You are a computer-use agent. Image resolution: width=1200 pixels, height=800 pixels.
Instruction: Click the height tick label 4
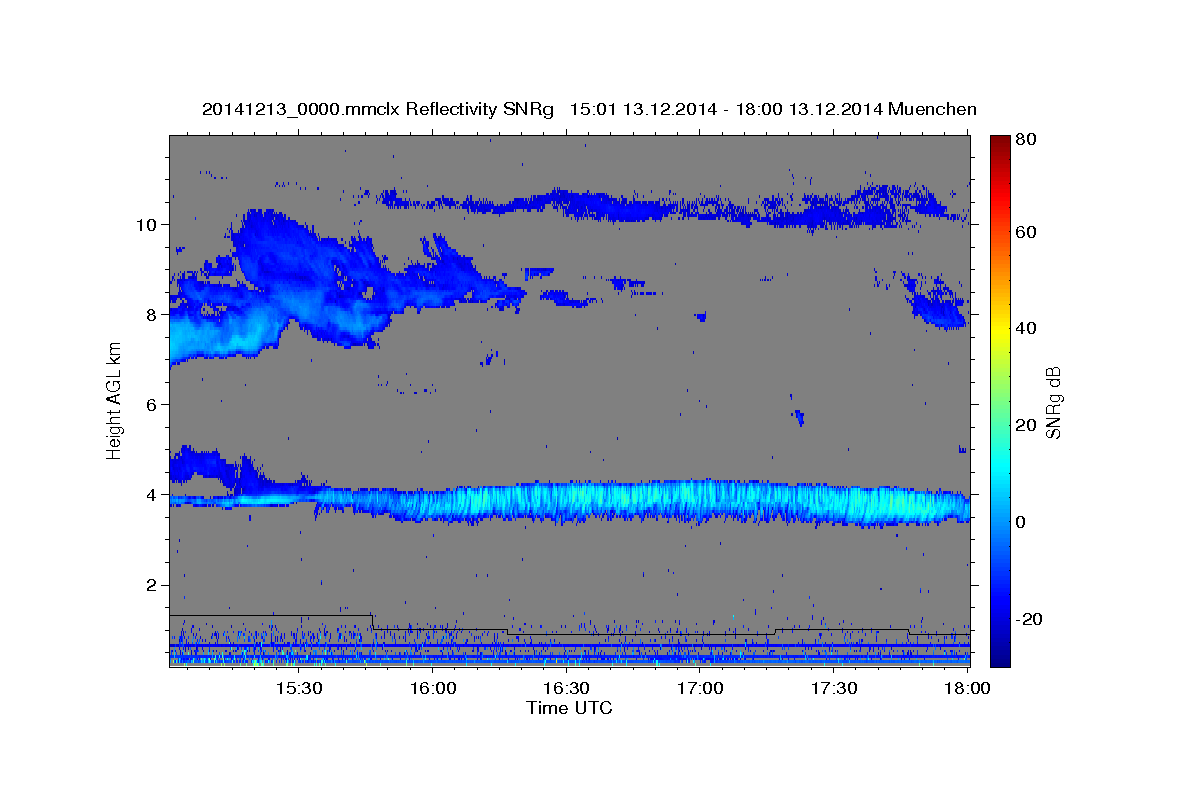coord(153,494)
